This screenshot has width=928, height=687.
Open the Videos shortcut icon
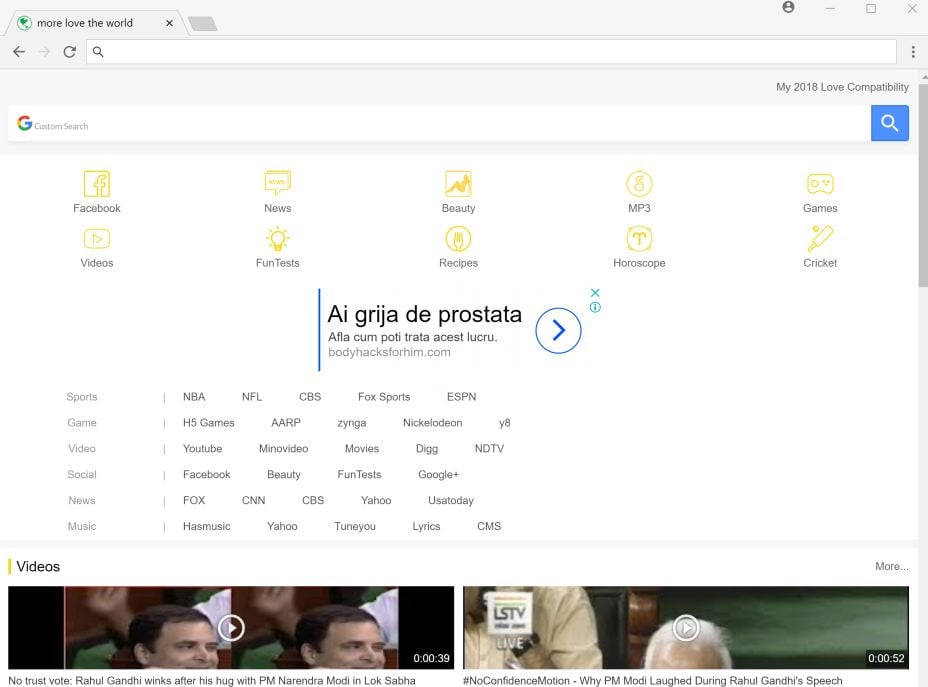96,239
